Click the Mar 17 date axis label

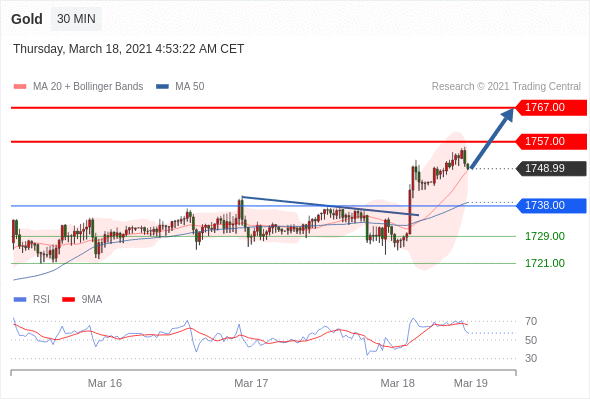click(251, 383)
